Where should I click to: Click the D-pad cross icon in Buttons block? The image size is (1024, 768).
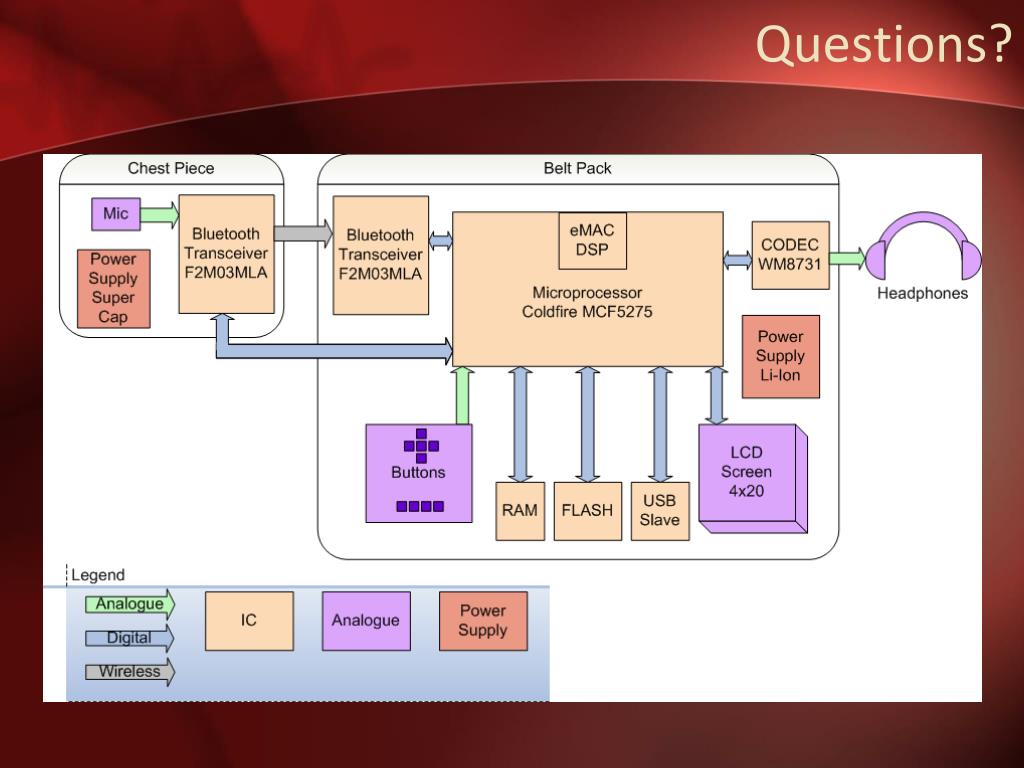tap(421, 446)
